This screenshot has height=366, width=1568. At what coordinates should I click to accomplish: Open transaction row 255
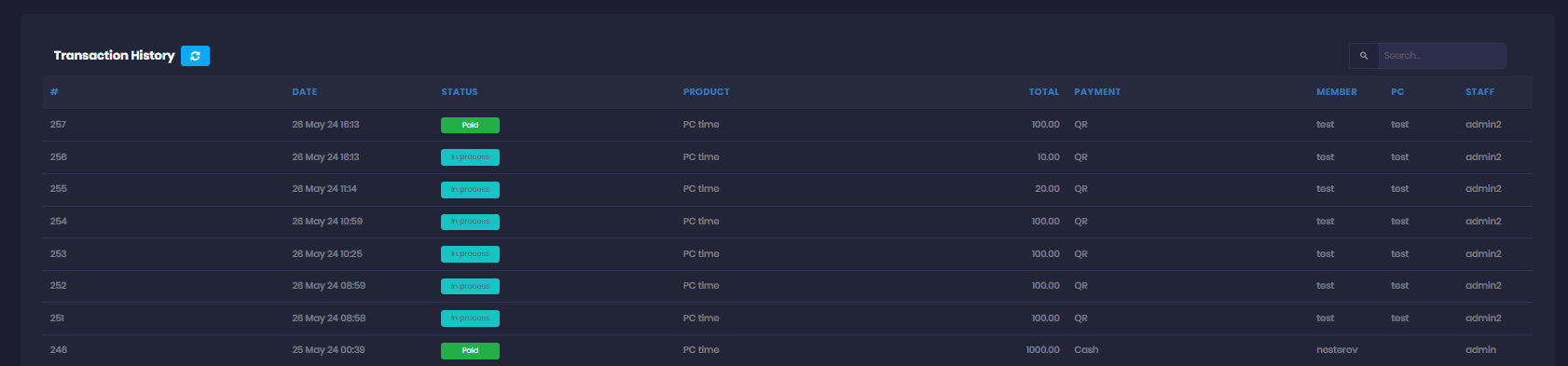pyautogui.click(x=787, y=189)
